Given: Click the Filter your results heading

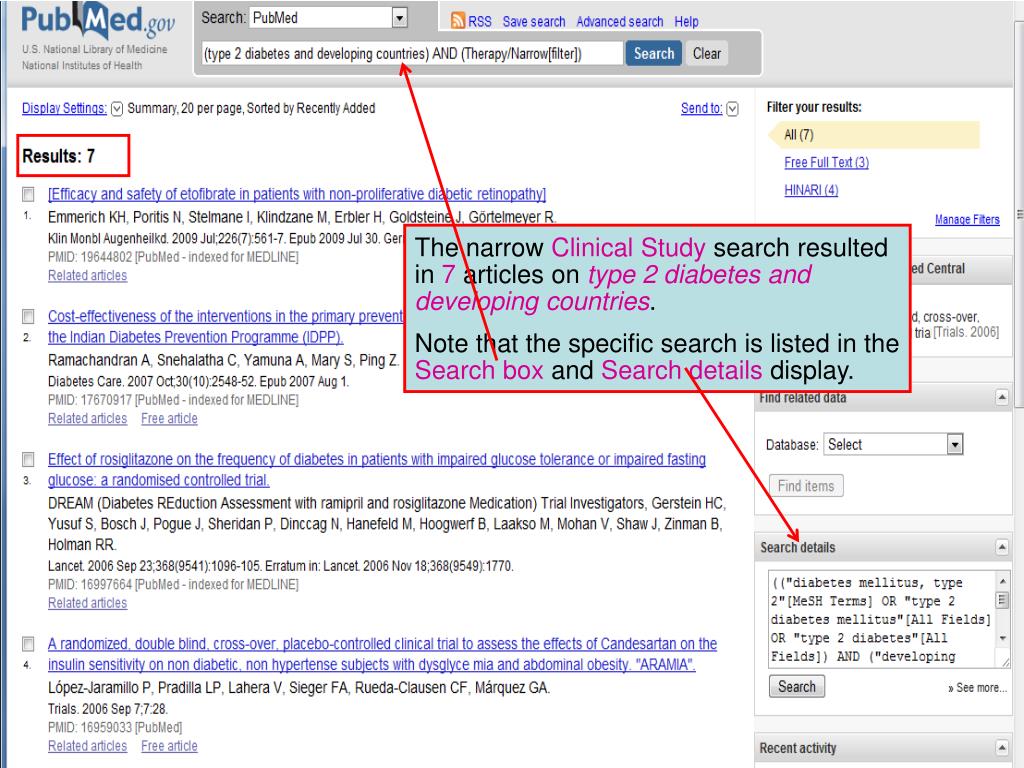Looking at the screenshot, I should point(814,107).
